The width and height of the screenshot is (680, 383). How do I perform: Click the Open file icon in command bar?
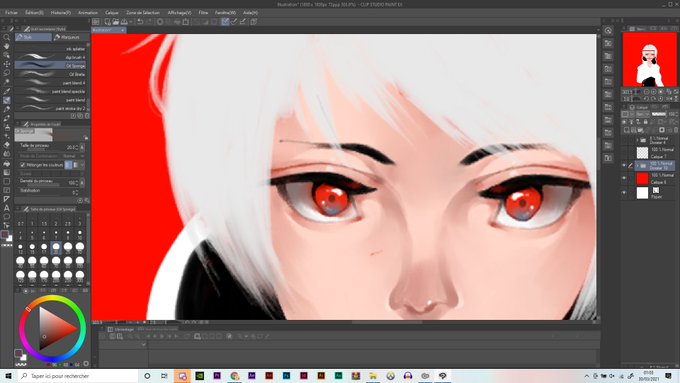[116, 21]
